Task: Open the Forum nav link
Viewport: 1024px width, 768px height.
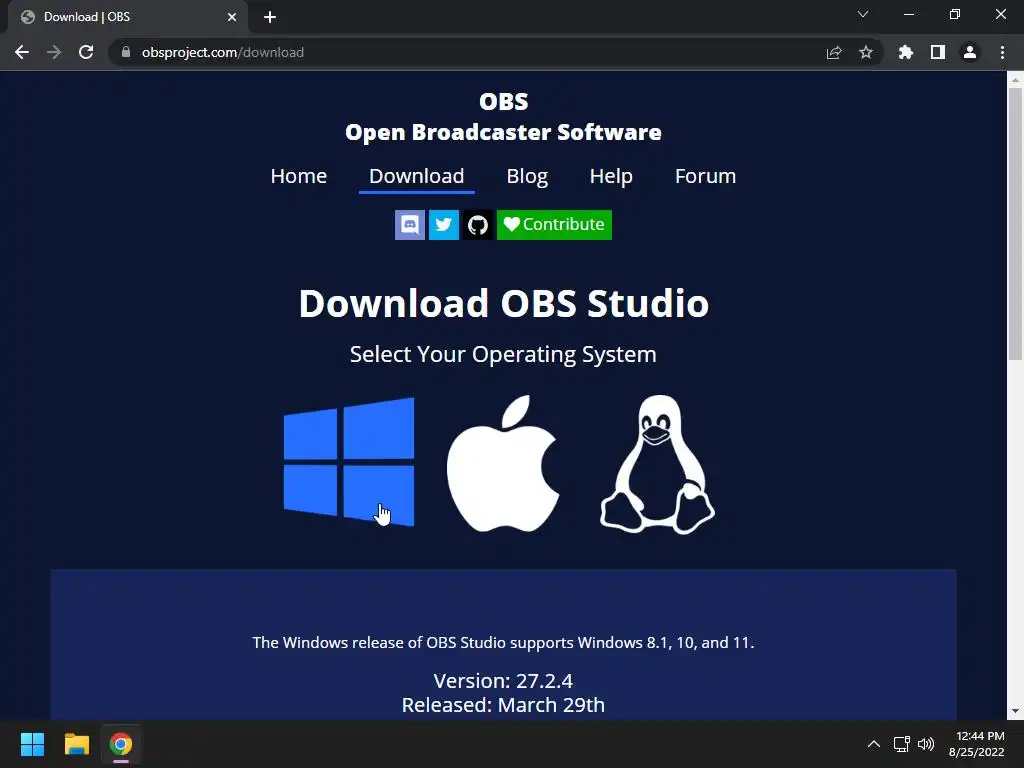Action: (705, 176)
